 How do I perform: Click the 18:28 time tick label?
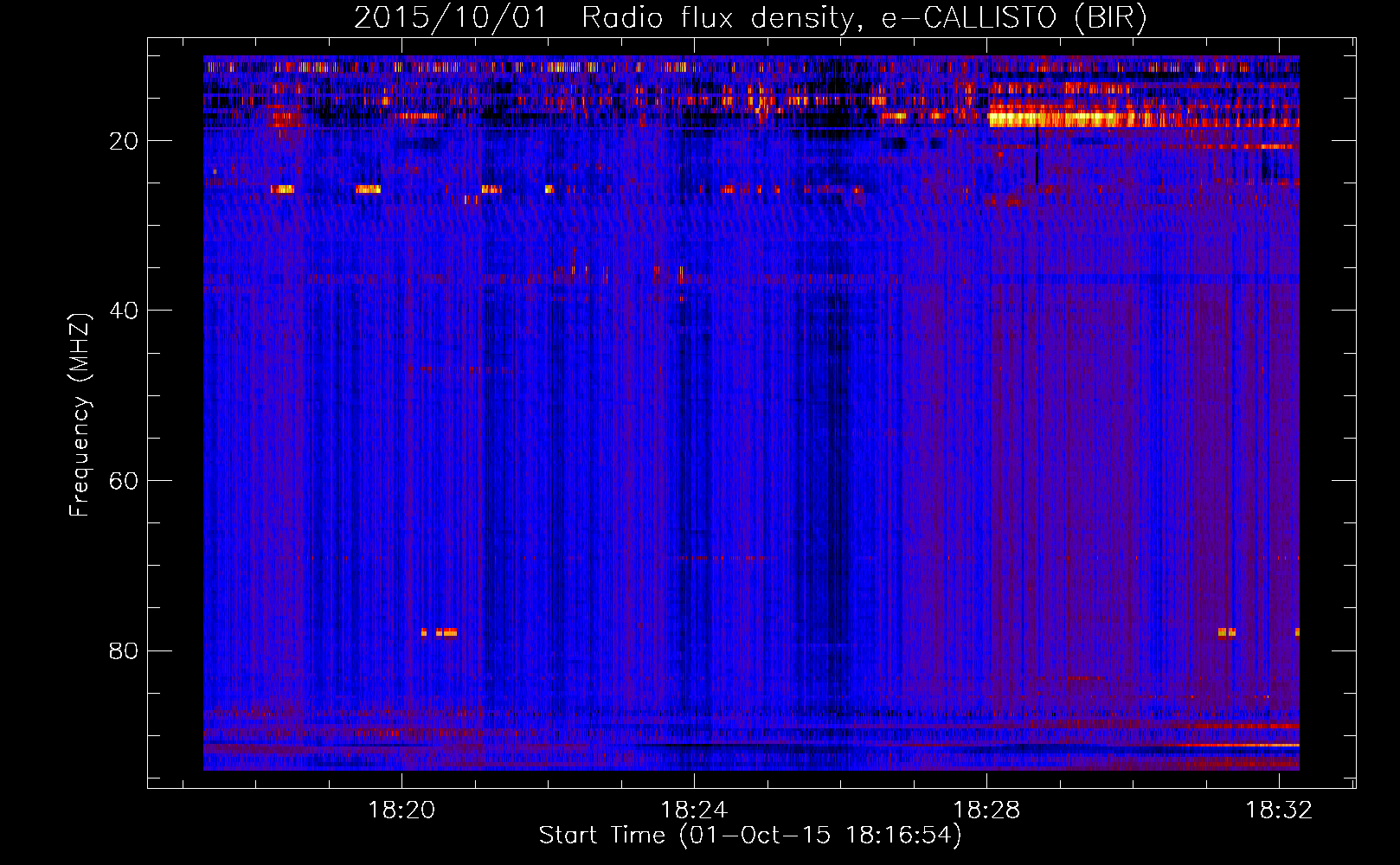click(986, 810)
